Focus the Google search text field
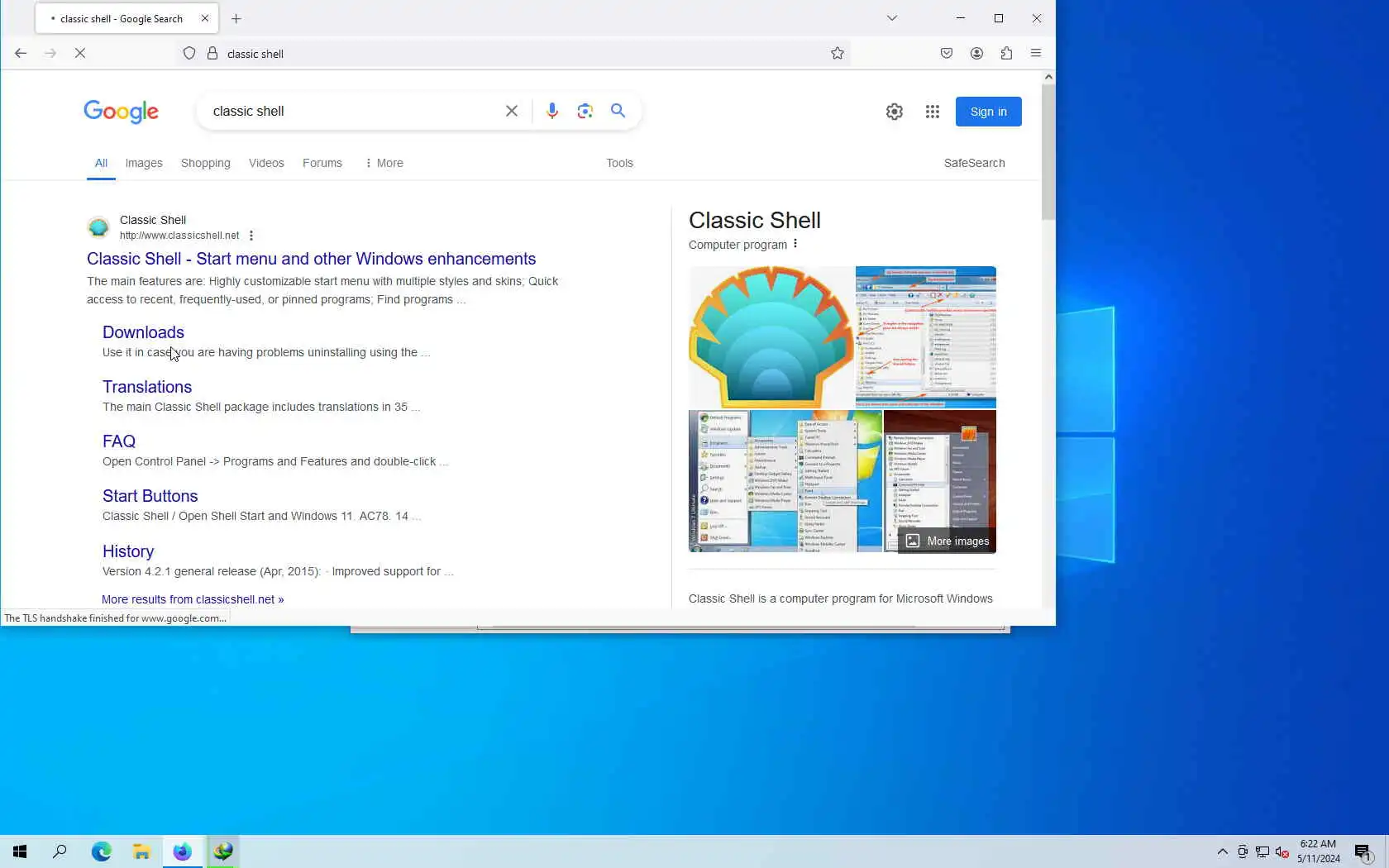 click(x=353, y=111)
